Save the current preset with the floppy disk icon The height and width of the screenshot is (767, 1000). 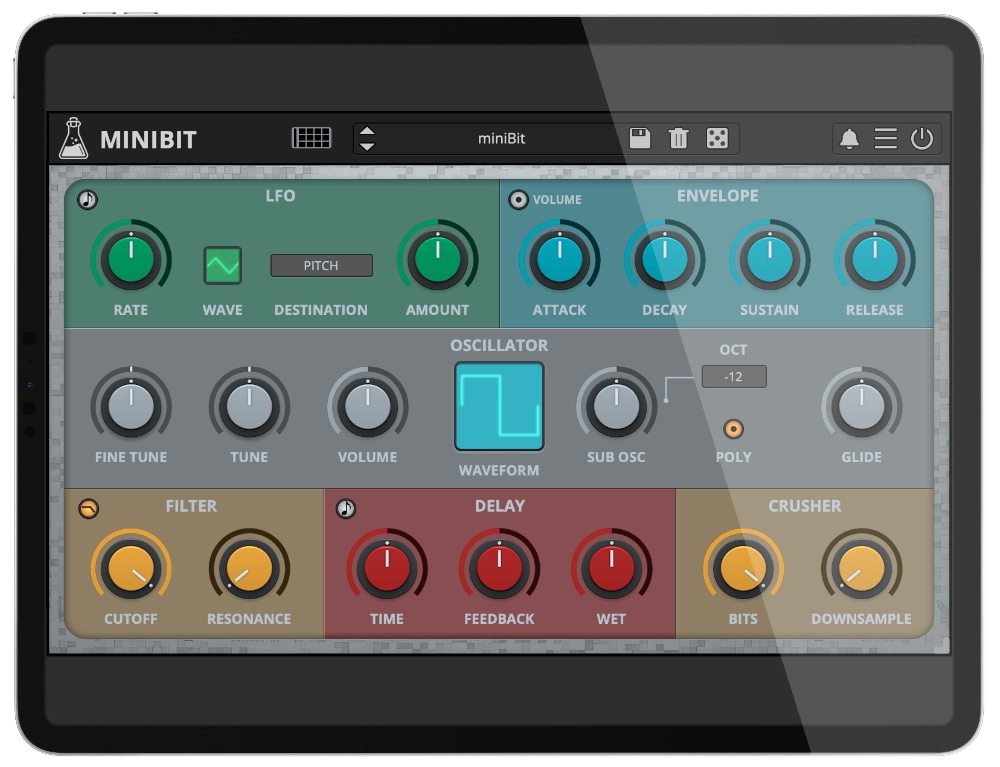(x=640, y=138)
